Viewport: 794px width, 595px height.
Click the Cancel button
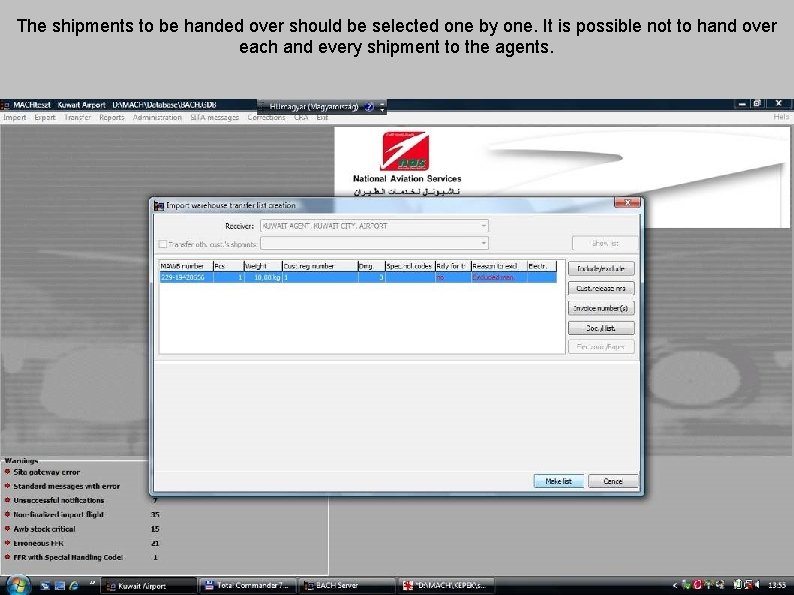tap(613, 481)
